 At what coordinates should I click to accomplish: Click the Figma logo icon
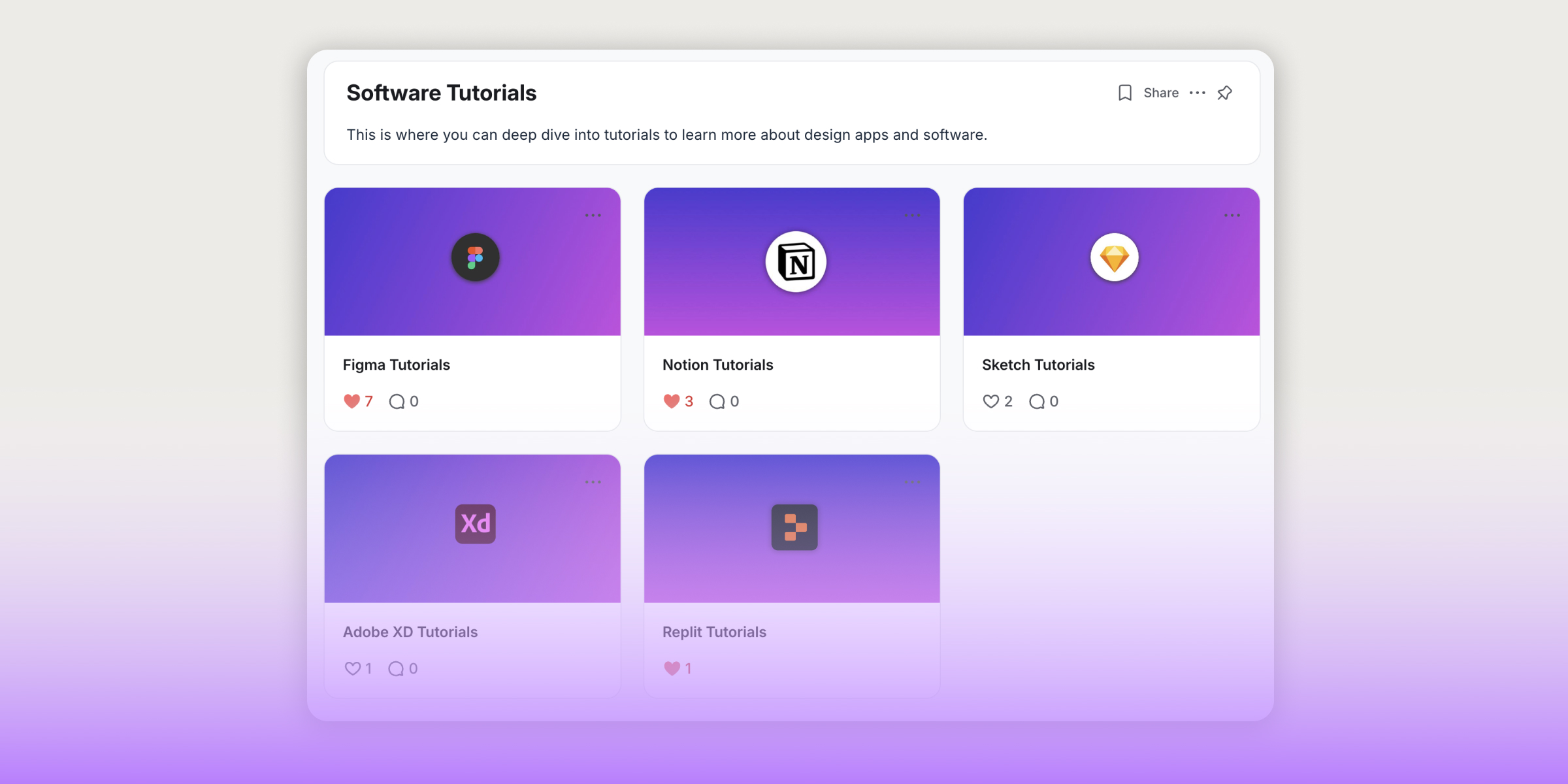pyautogui.click(x=475, y=257)
